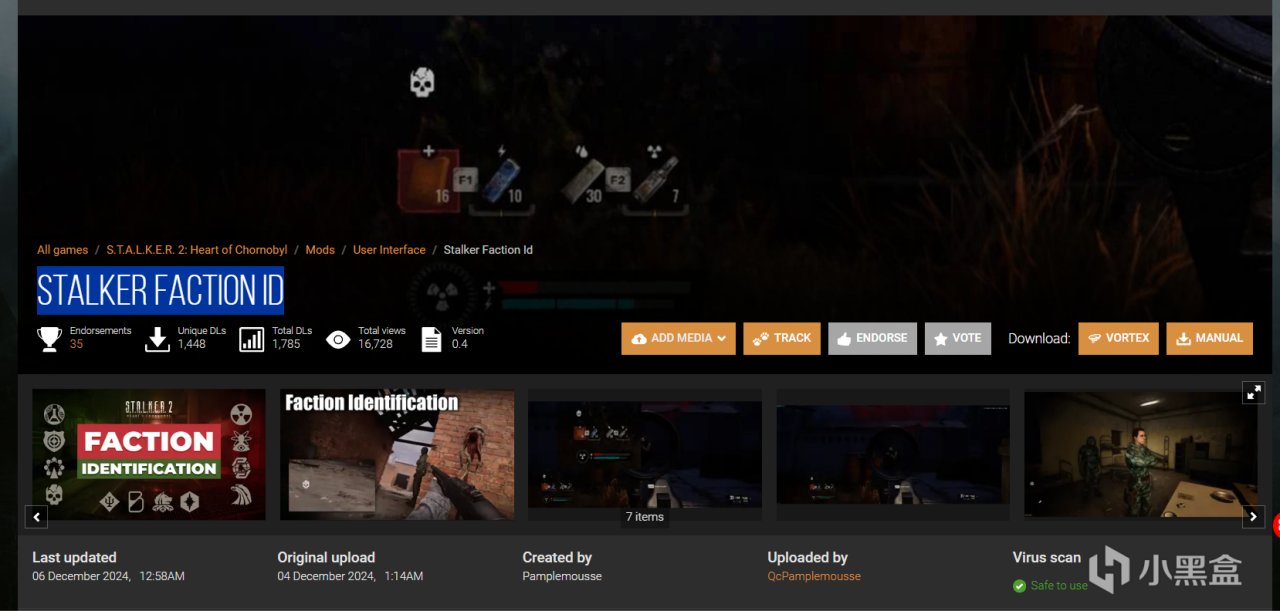Image resolution: width=1280 pixels, height=611 pixels.
Task: Download the mod with Vortex
Action: (x=1118, y=338)
